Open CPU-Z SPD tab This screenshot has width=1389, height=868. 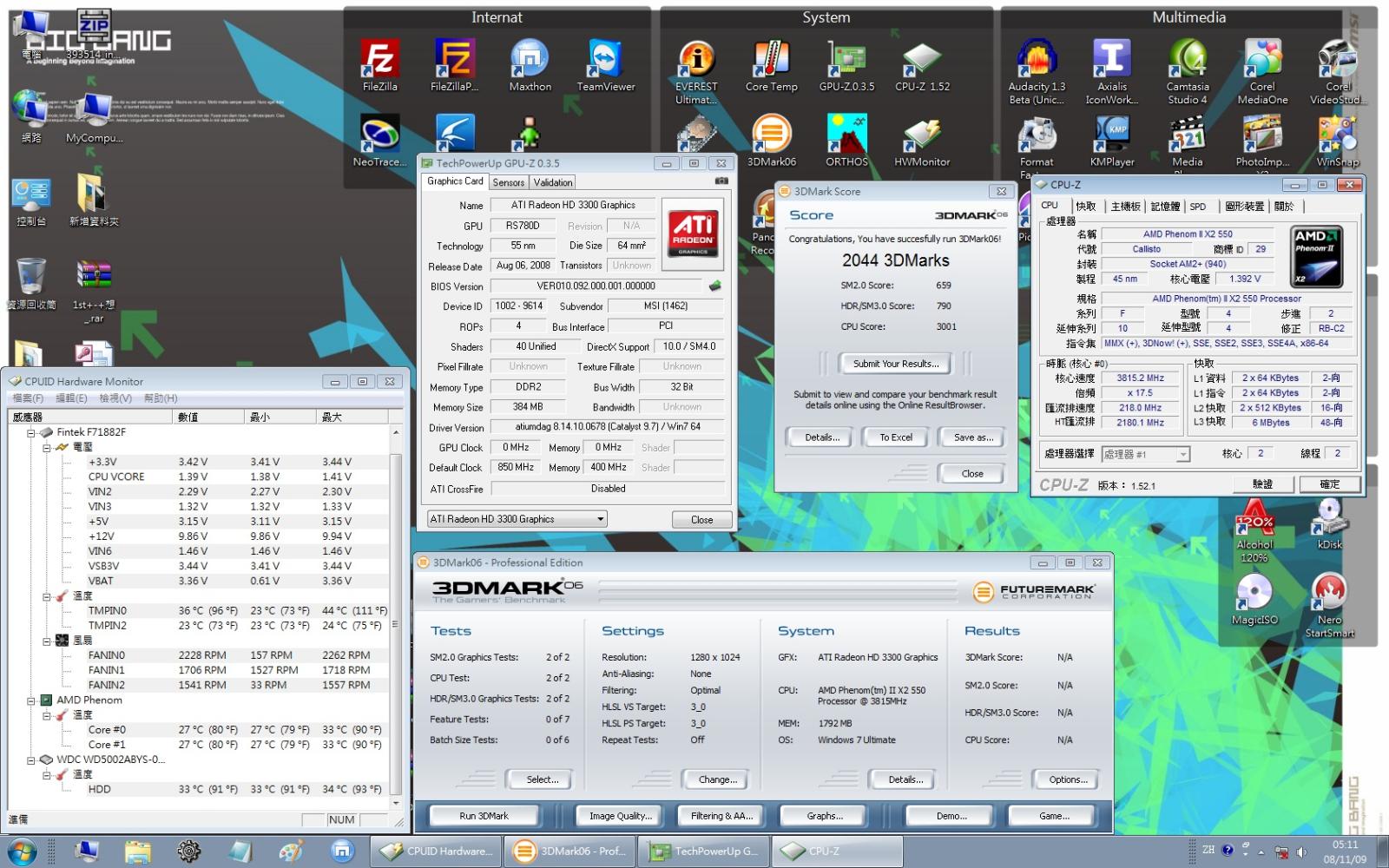[1198, 207]
